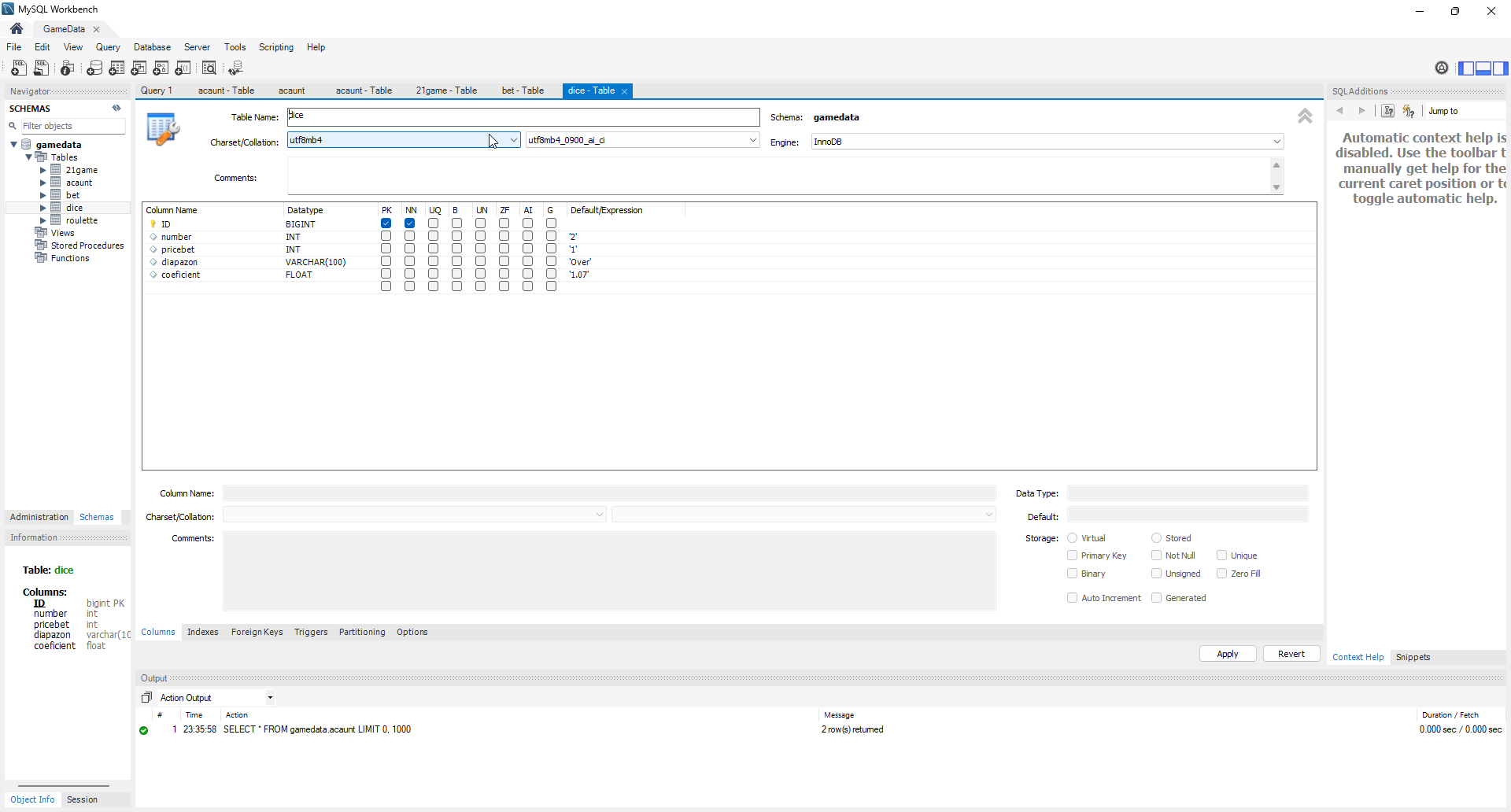Create a new view icon
This screenshot has width=1511, height=812.
139,68
